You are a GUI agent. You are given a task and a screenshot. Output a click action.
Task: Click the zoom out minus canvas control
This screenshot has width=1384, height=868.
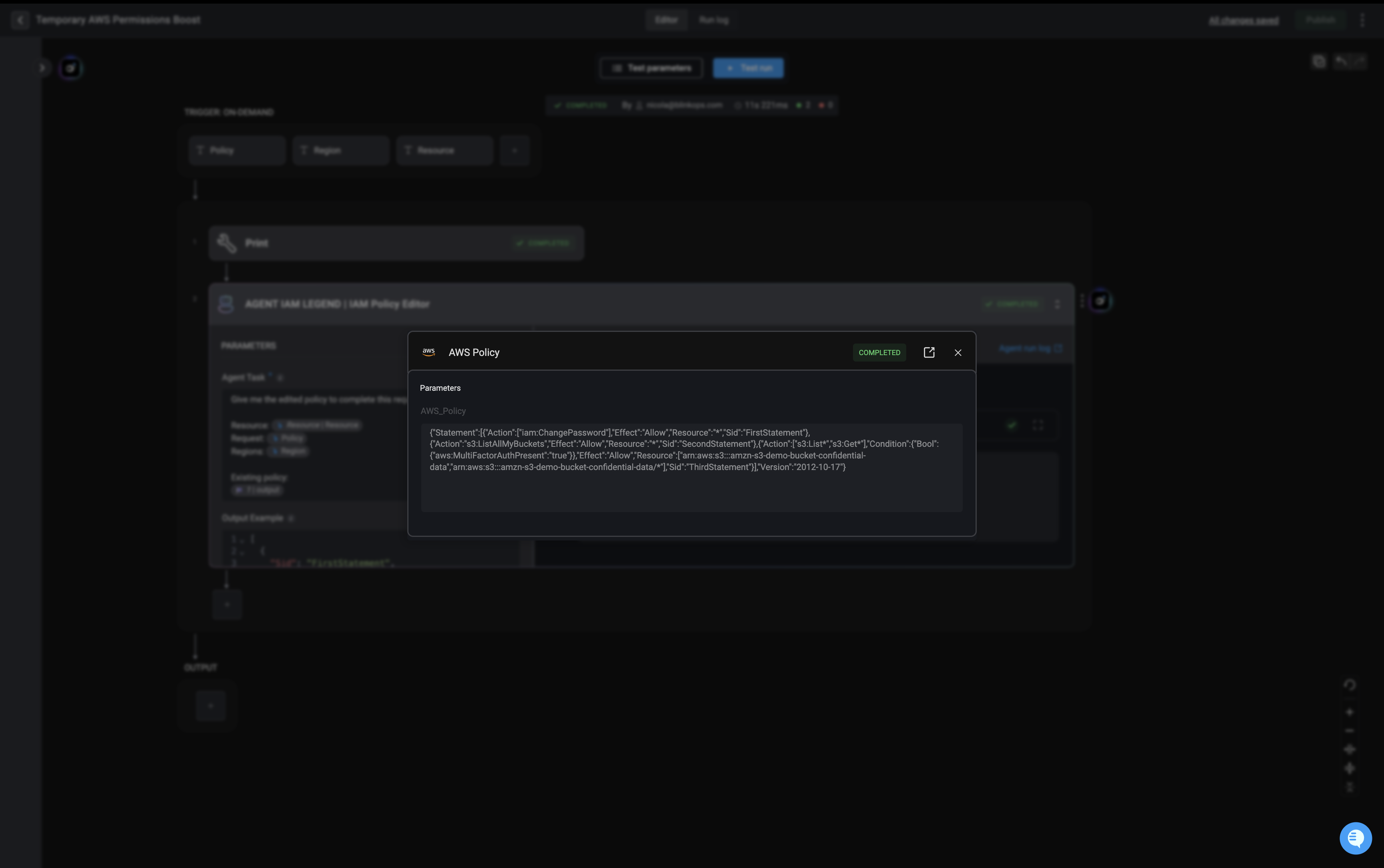click(x=1350, y=731)
